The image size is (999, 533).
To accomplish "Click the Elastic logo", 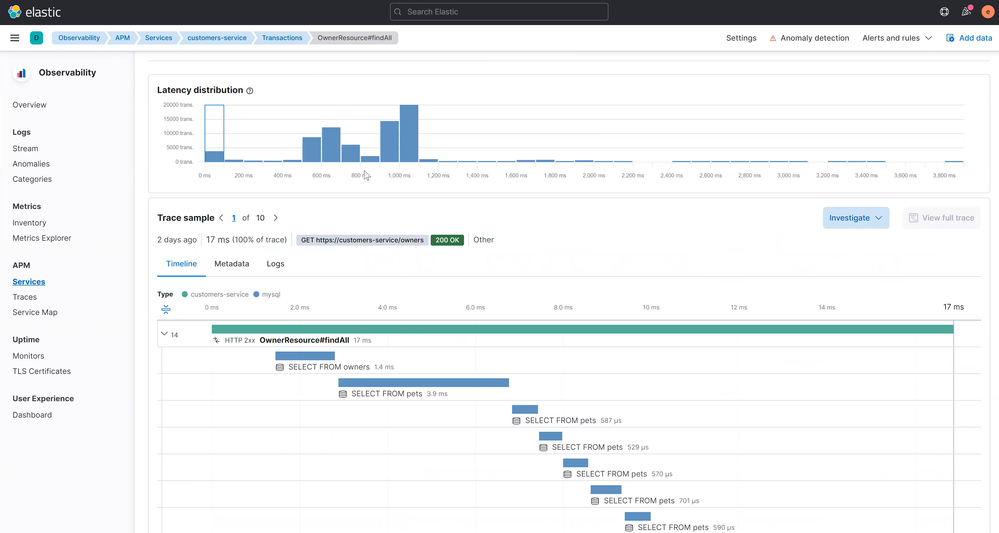I will click(34, 11).
